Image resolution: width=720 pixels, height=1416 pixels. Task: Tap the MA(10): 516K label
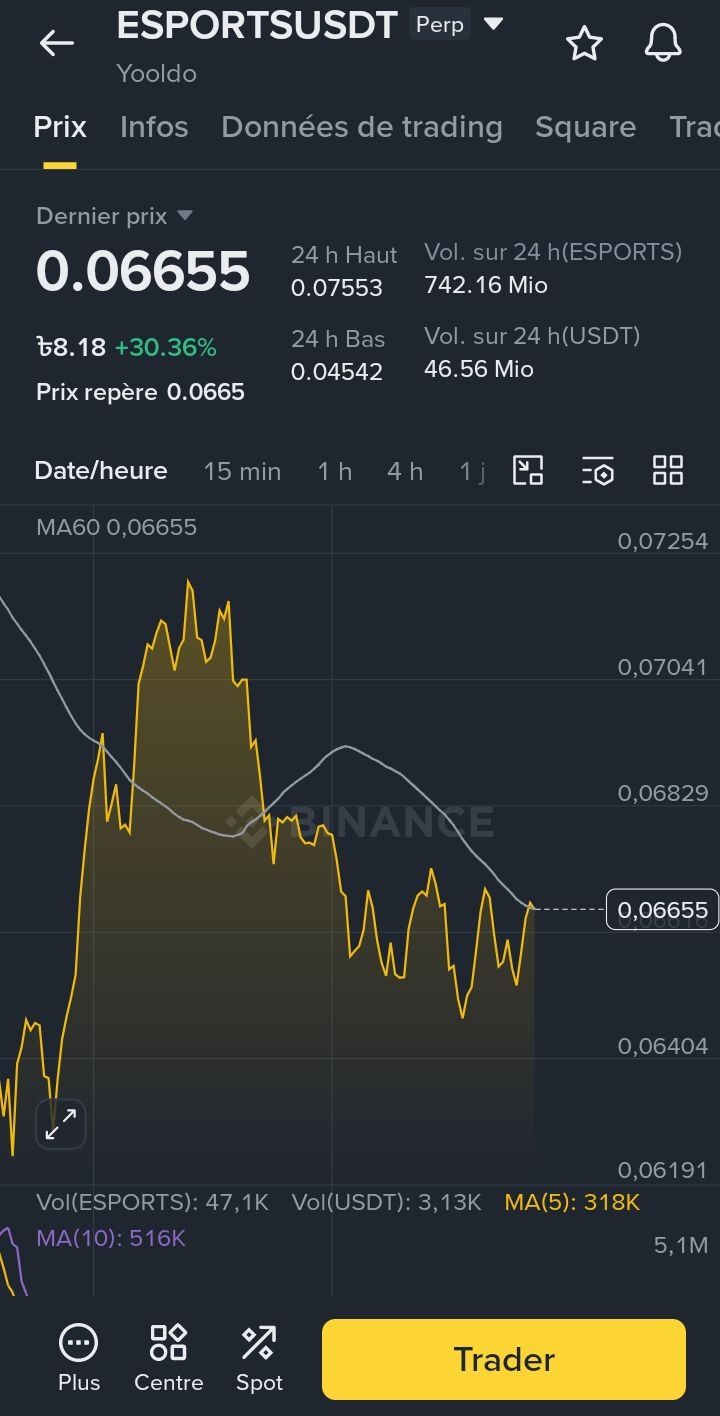[111, 1238]
